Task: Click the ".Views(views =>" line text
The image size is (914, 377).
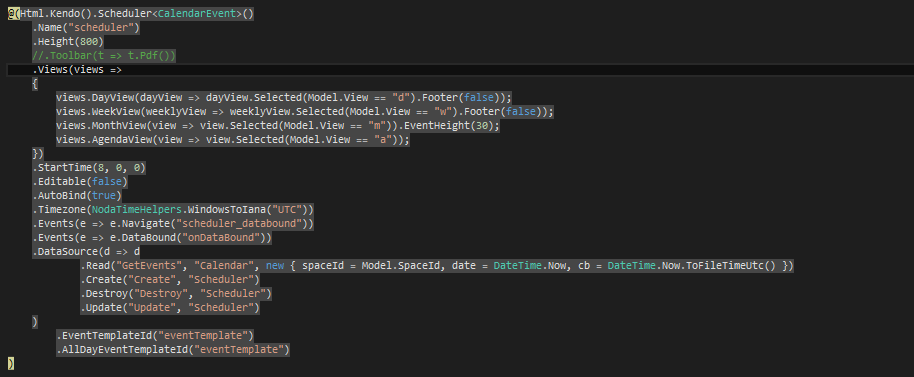Action: (77, 69)
